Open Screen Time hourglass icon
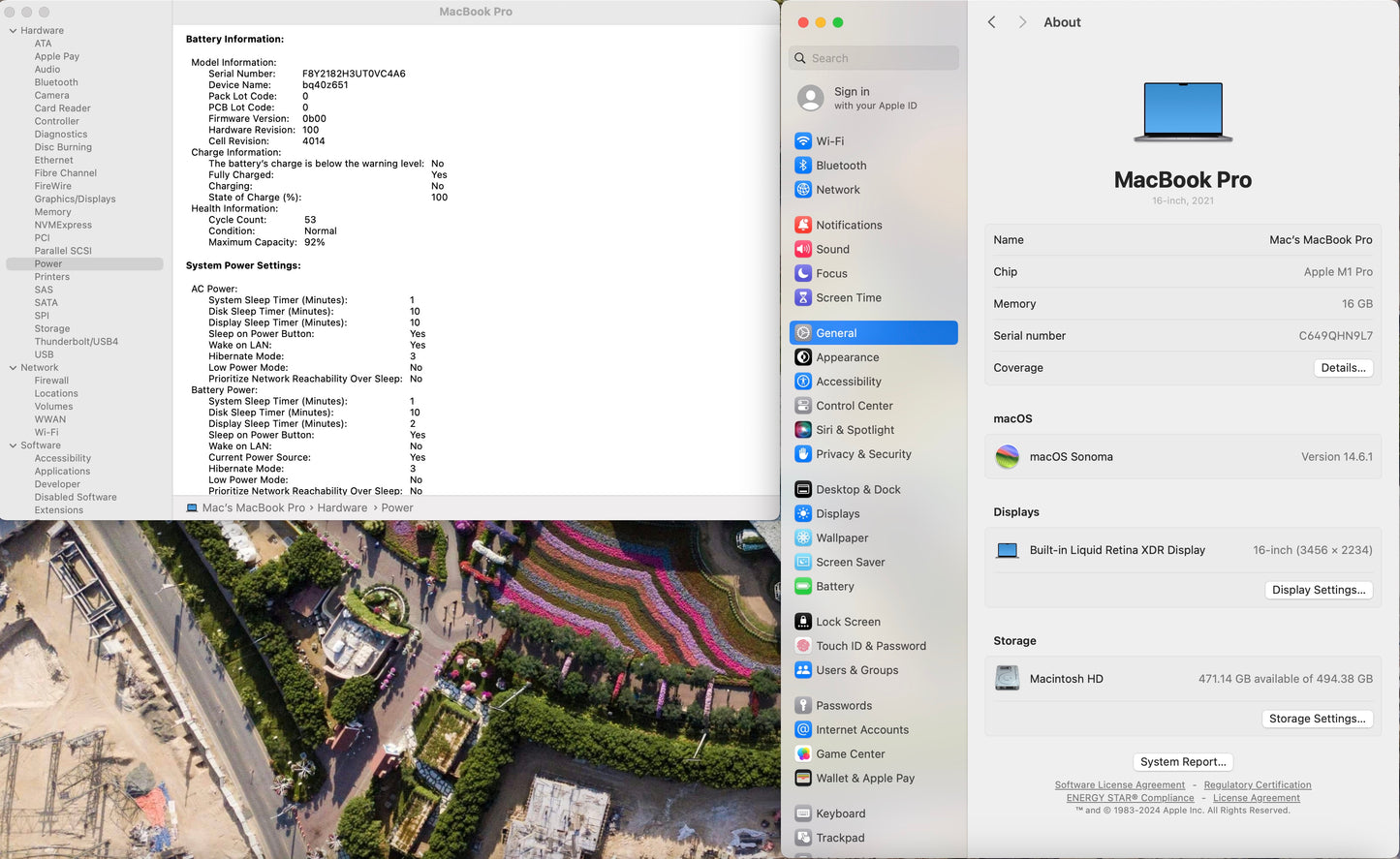The image size is (1400, 859). point(803,297)
